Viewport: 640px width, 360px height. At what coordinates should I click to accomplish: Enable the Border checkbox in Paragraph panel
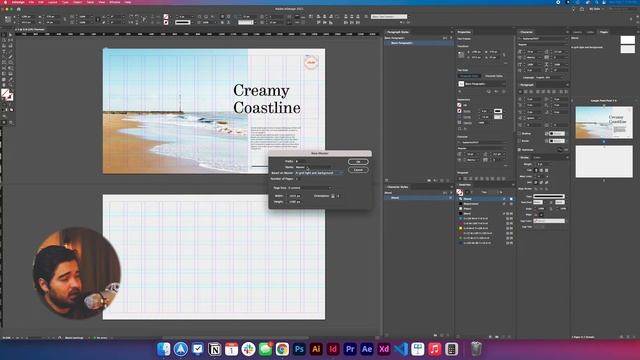click(519, 141)
